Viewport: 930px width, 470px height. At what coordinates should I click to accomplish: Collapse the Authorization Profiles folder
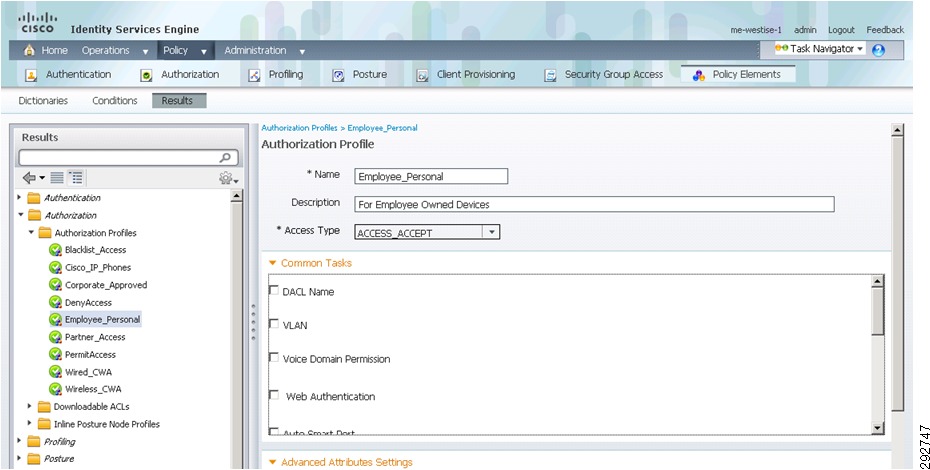click(x=31, y=233)
